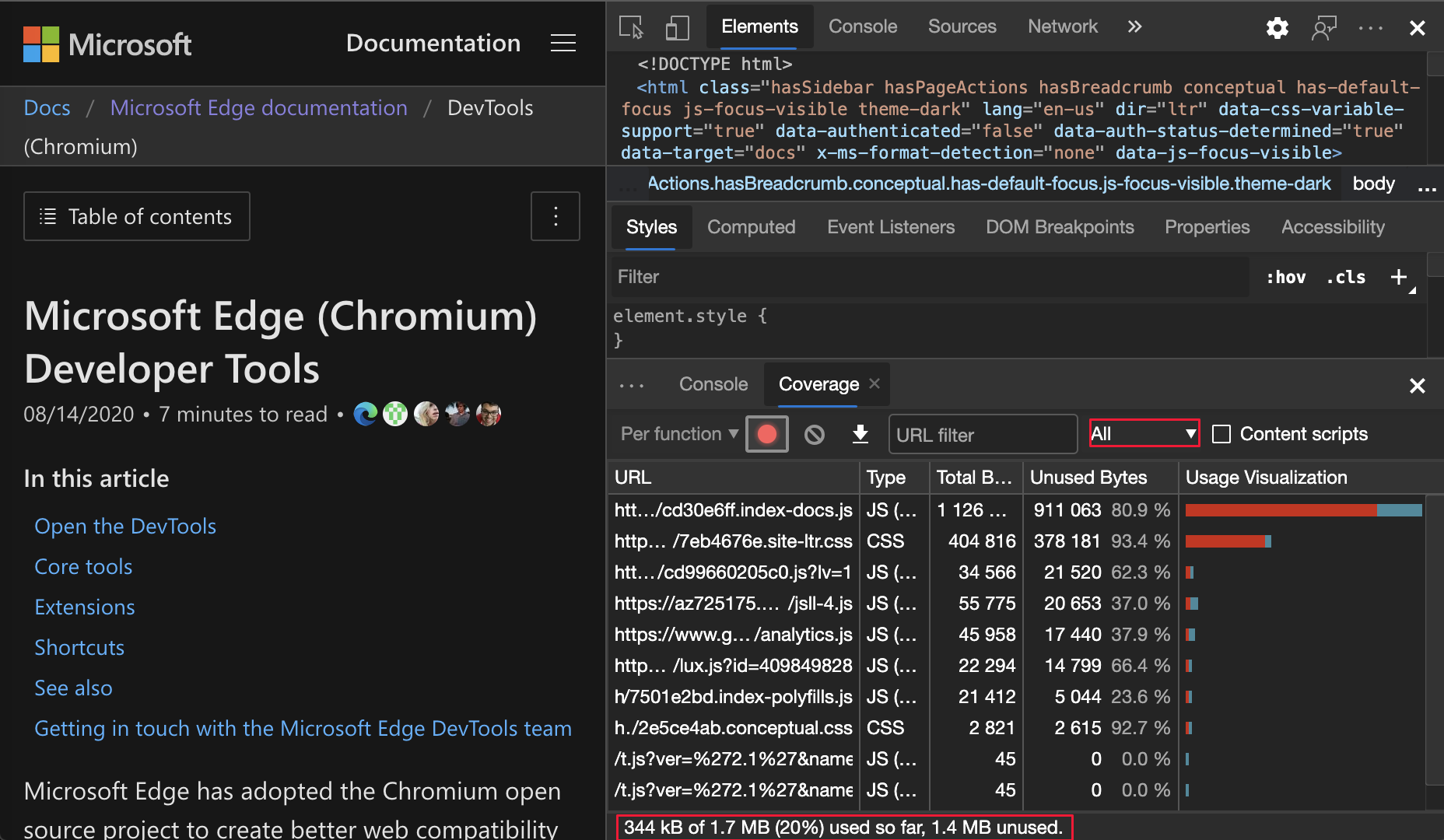Sort by Unused Bytes column header
Image resolution: width=1444 pixels, height=840 pixels.
pyautogui.click(x=1101, y=478)
